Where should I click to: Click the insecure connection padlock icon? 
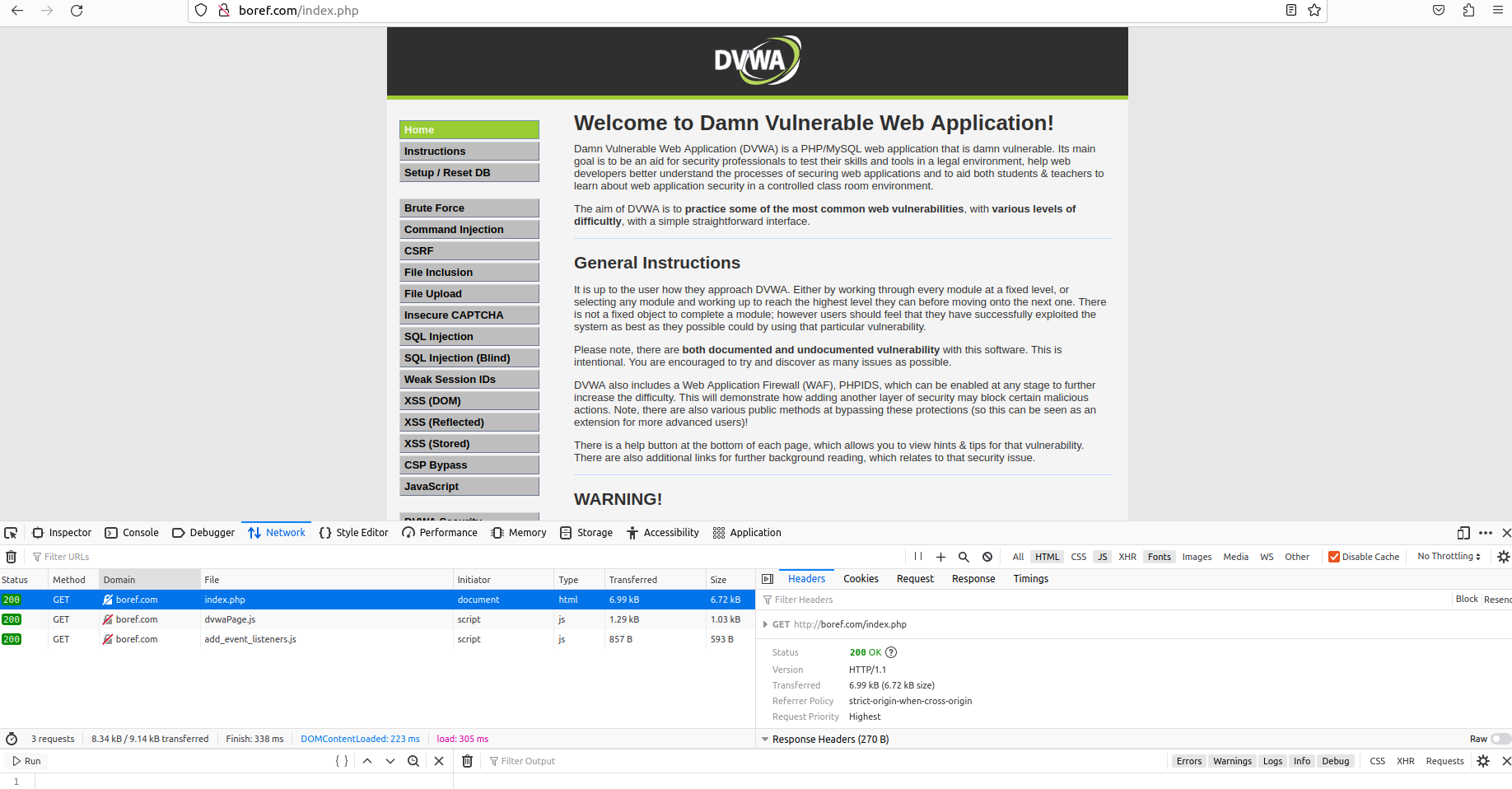(x=223, y=11)
